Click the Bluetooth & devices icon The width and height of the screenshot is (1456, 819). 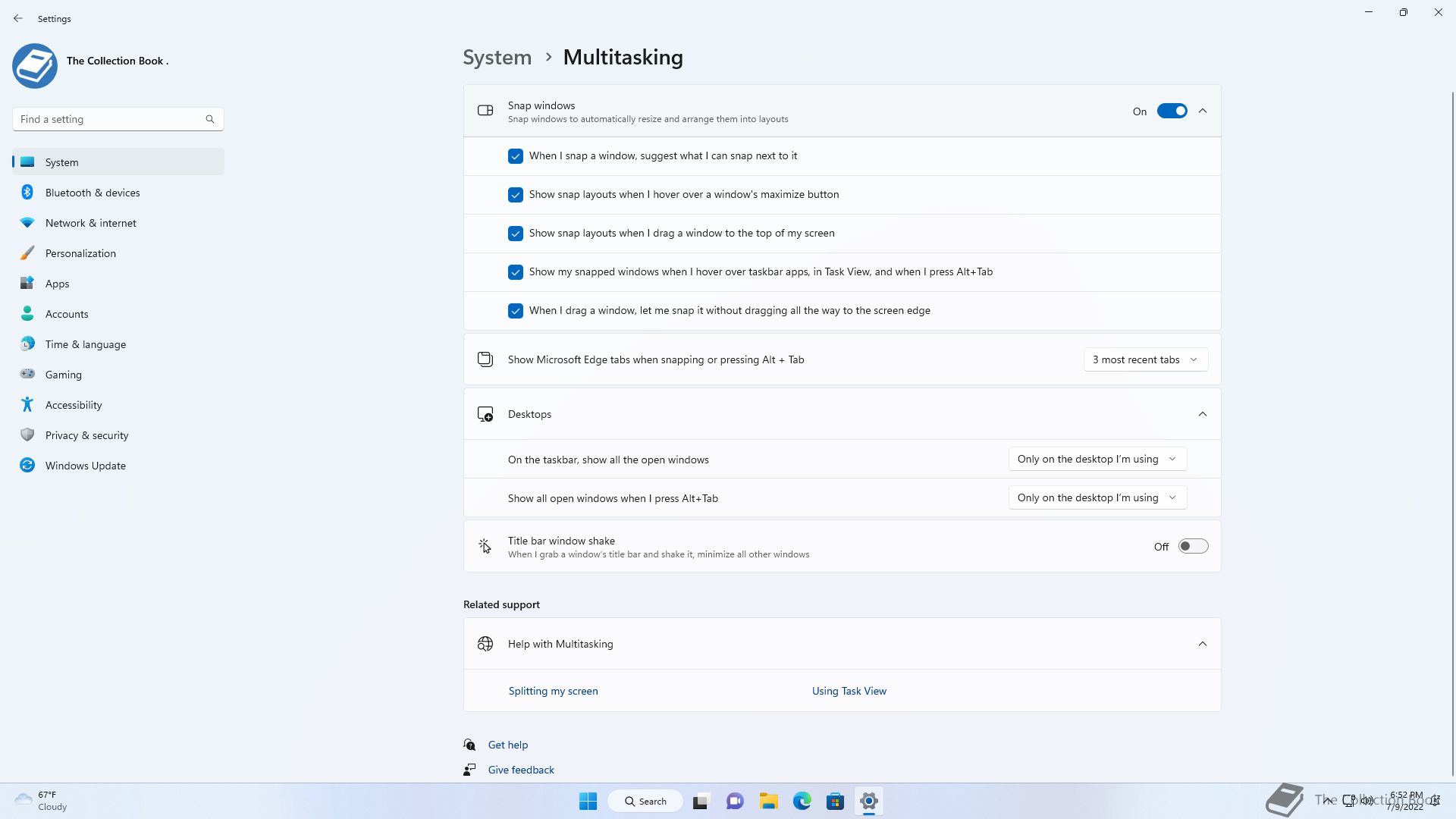[x=27, y=193]
